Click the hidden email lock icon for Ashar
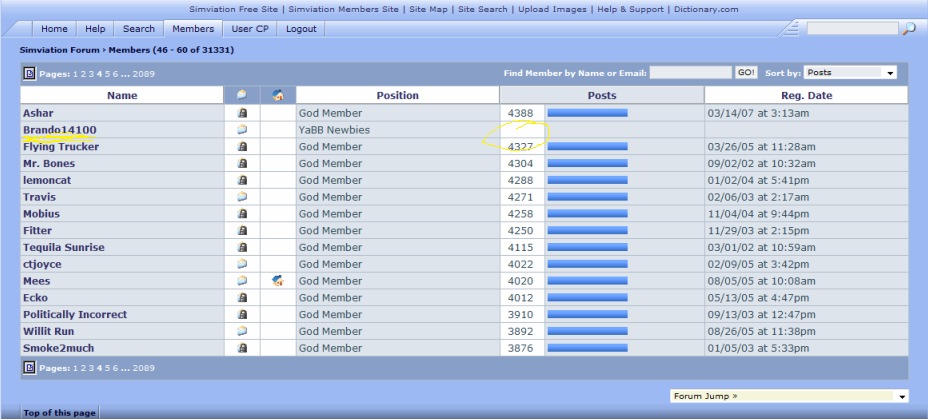 (241, 113)
